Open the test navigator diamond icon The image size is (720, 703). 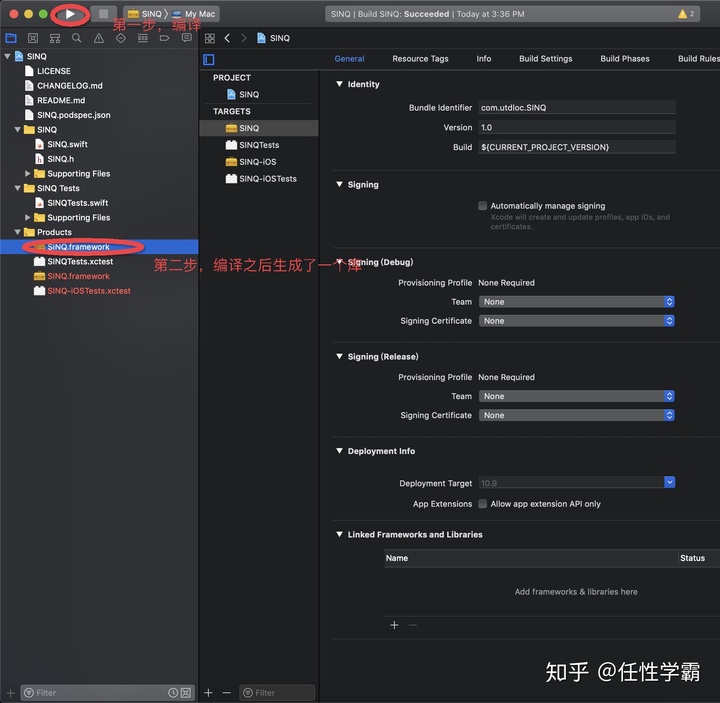[x=121, y=38]
